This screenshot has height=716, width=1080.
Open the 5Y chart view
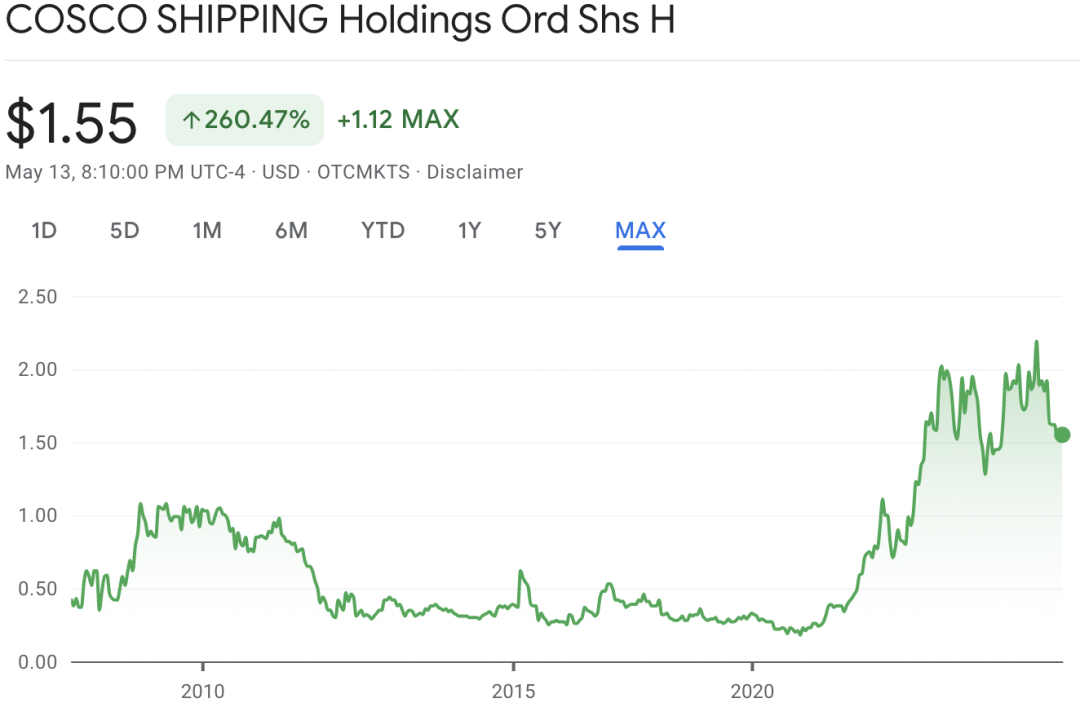pyautogui.click(x=548, y=231)
